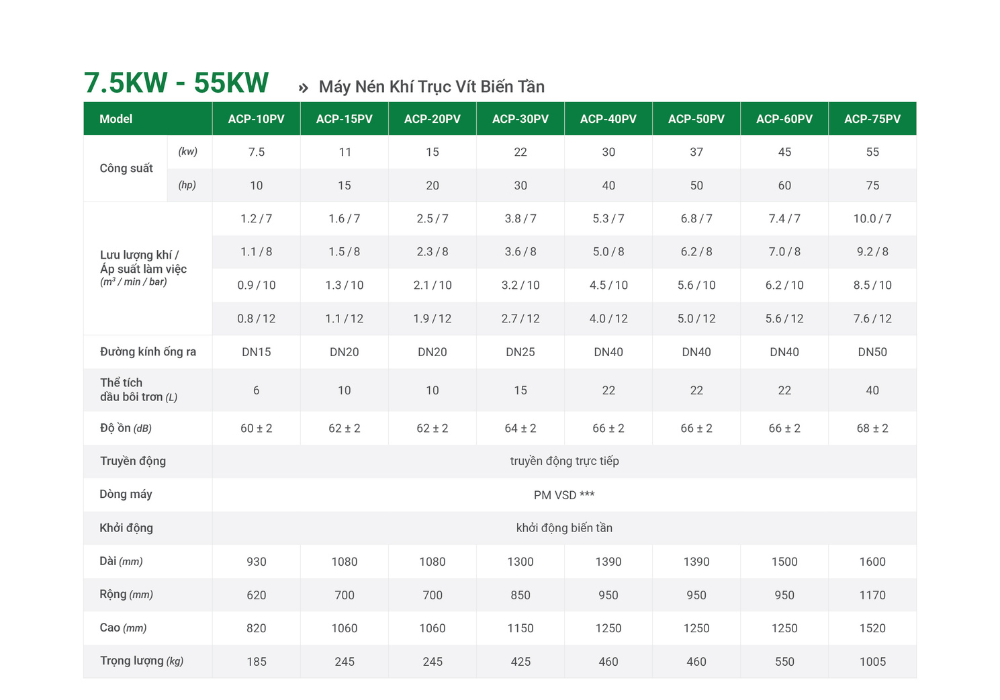The image size is (1000, 700).
Task: Select the ACP-75PV column header
Action: [872, 119]
